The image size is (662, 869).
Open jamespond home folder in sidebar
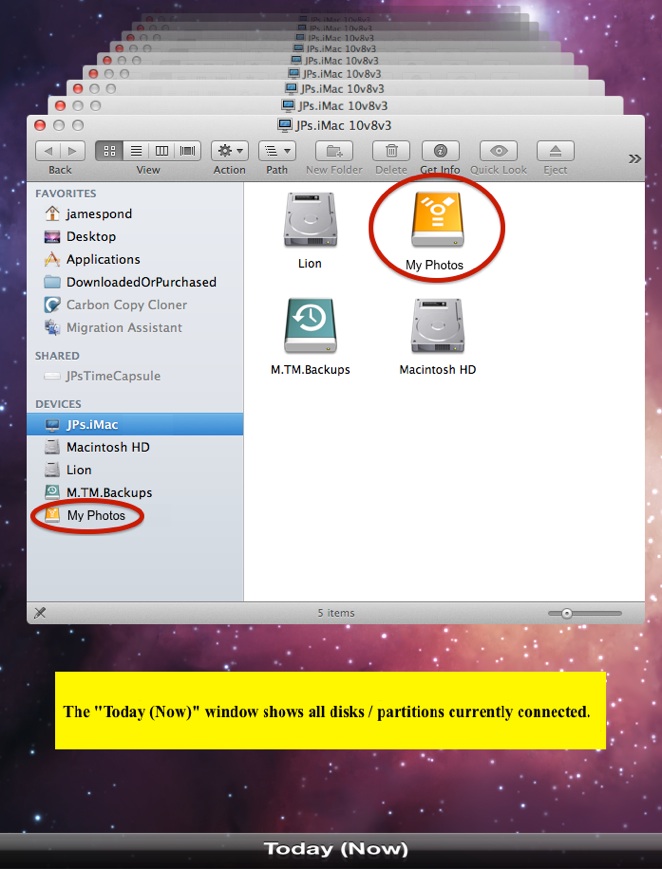[x=135, y=214]
